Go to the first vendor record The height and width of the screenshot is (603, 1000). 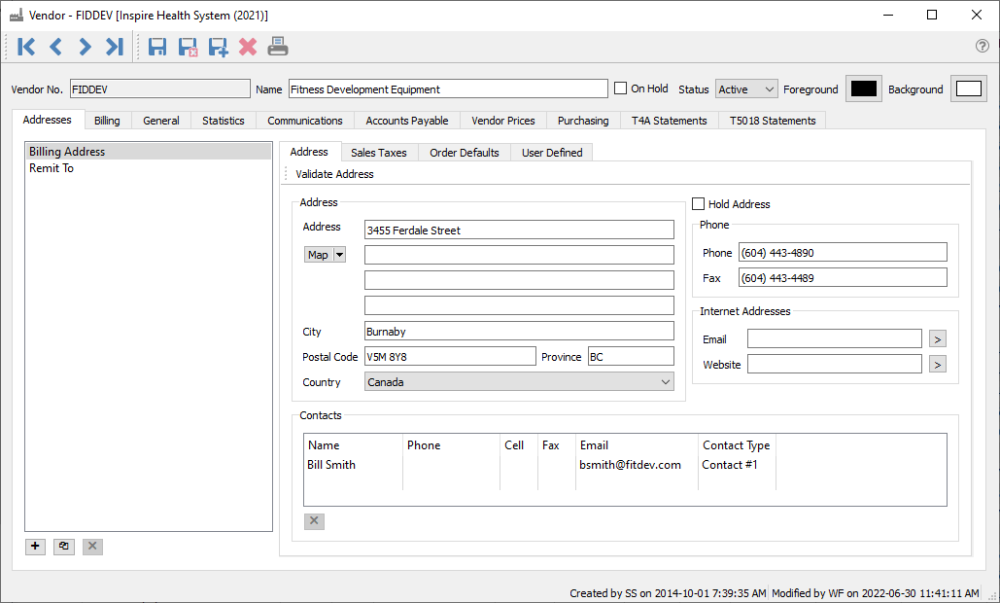(x=27, y=46)
